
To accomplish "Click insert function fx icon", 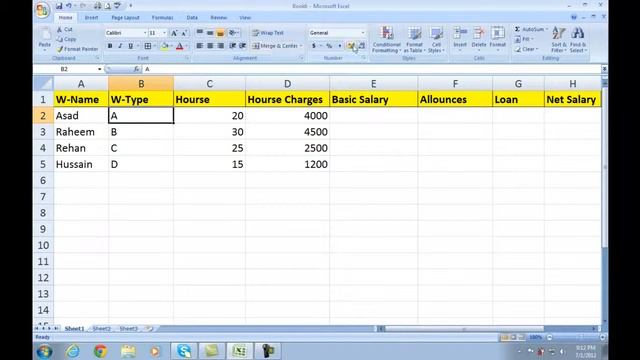I will (x=136, y=69).
